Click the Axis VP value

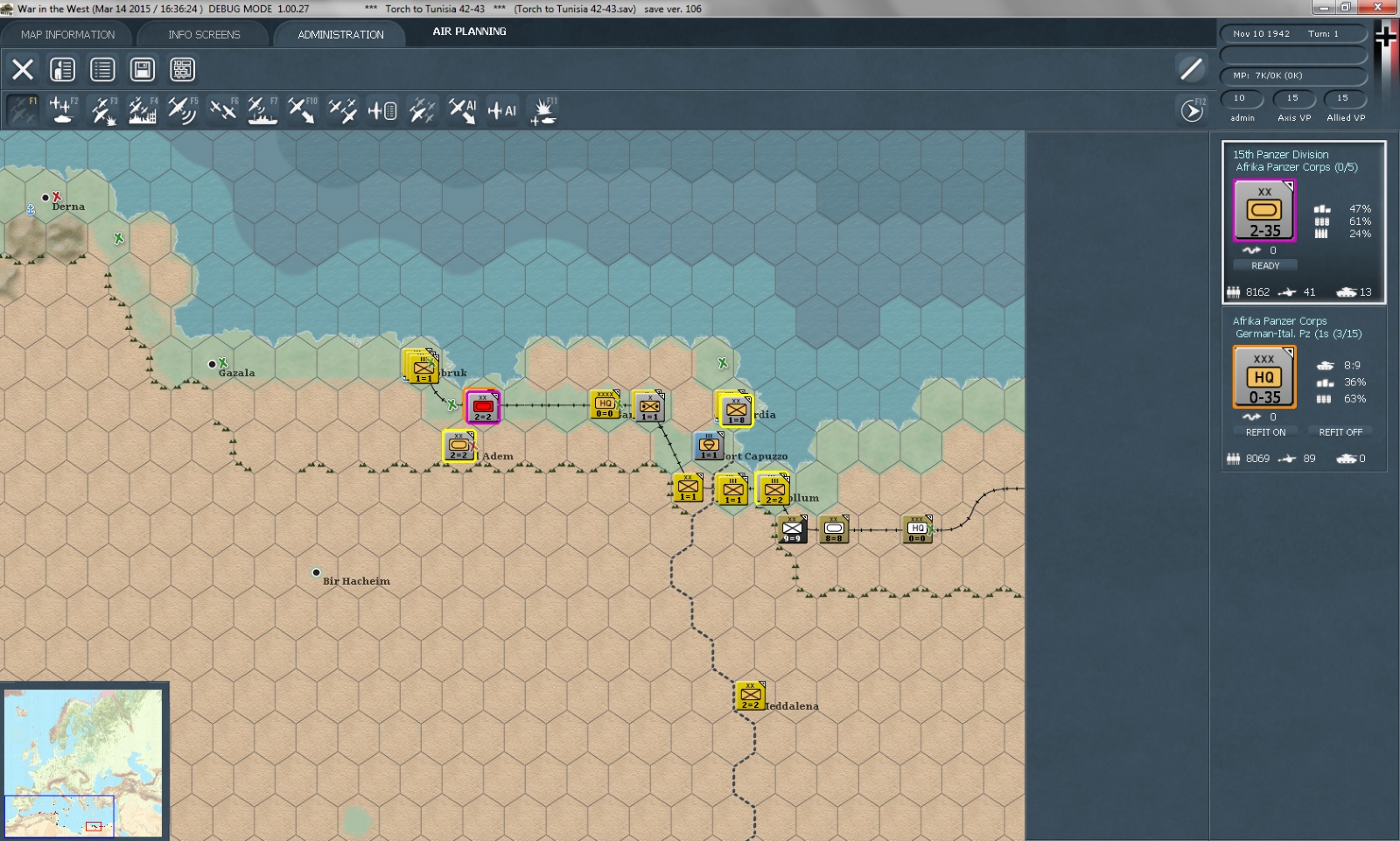pyautogui.click(x=1292, y=98)
